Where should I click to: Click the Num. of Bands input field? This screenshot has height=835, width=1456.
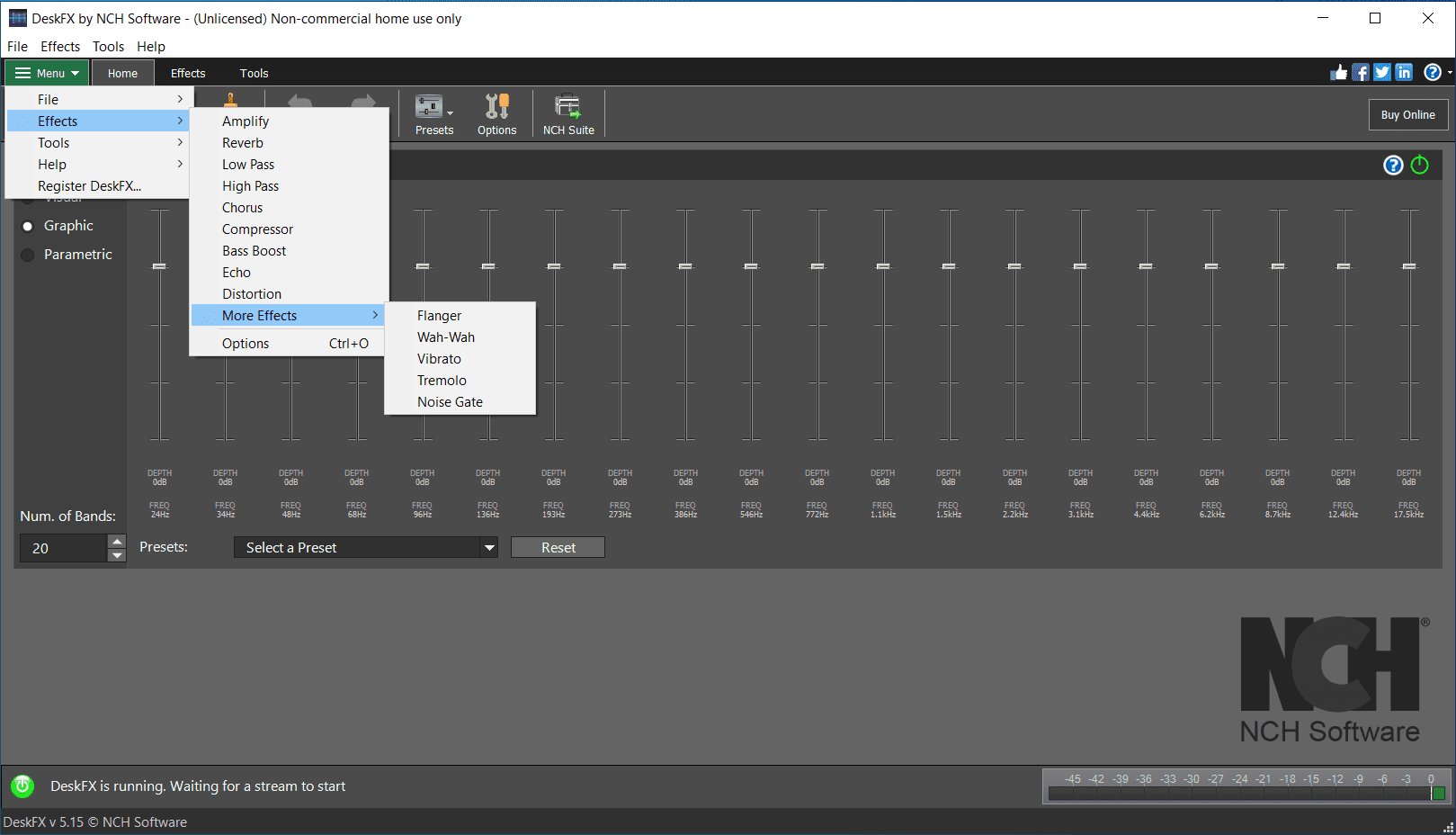click(x=63, y=548)
